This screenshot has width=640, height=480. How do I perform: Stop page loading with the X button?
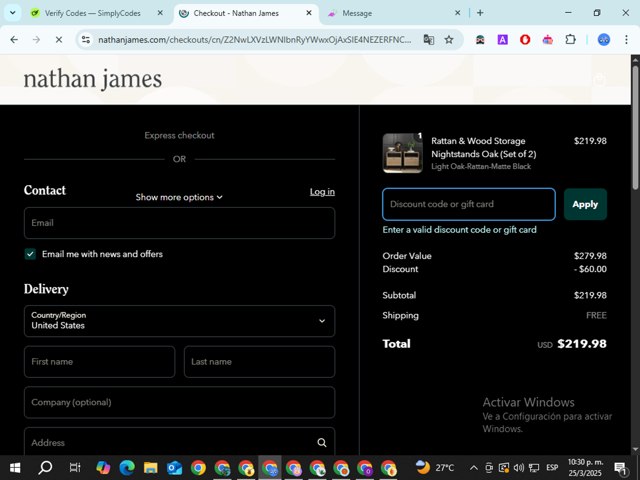(59, 40)
